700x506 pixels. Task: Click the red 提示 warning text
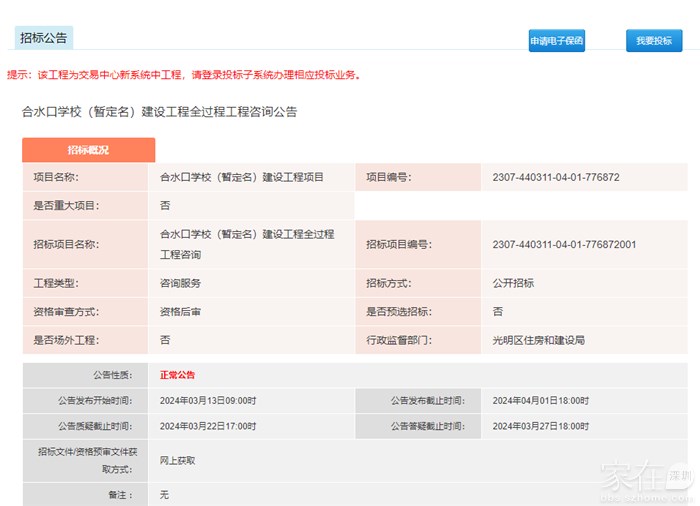[182, 75]
